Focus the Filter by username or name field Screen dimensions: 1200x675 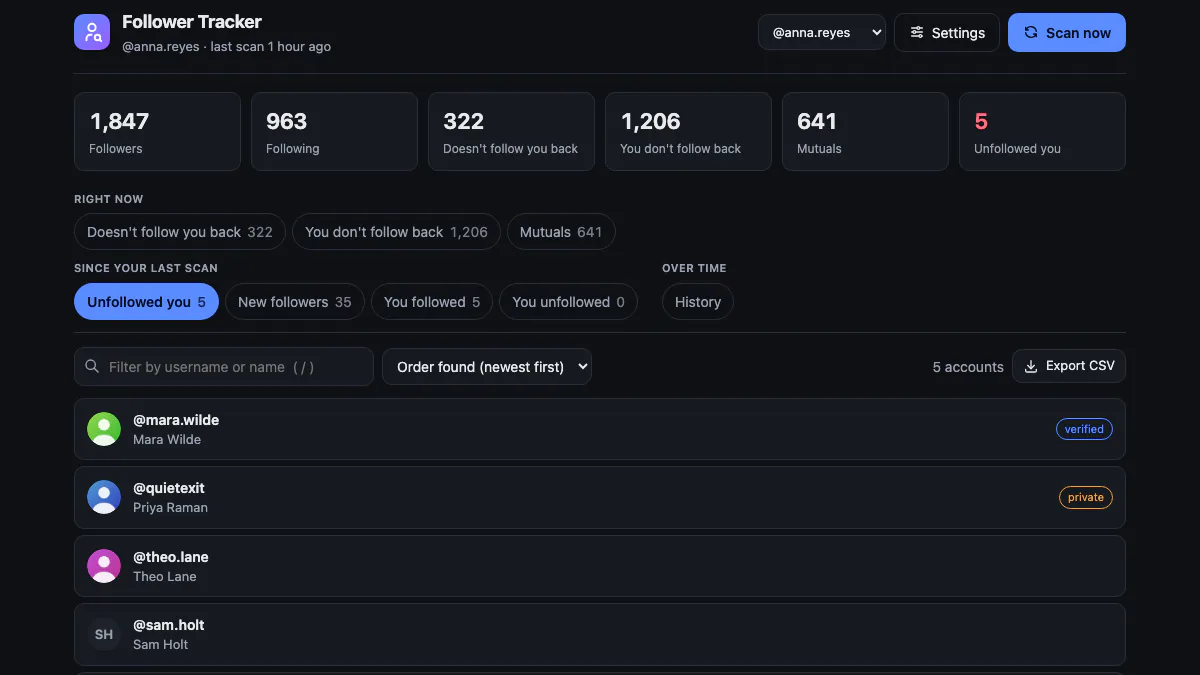(224, 367)
